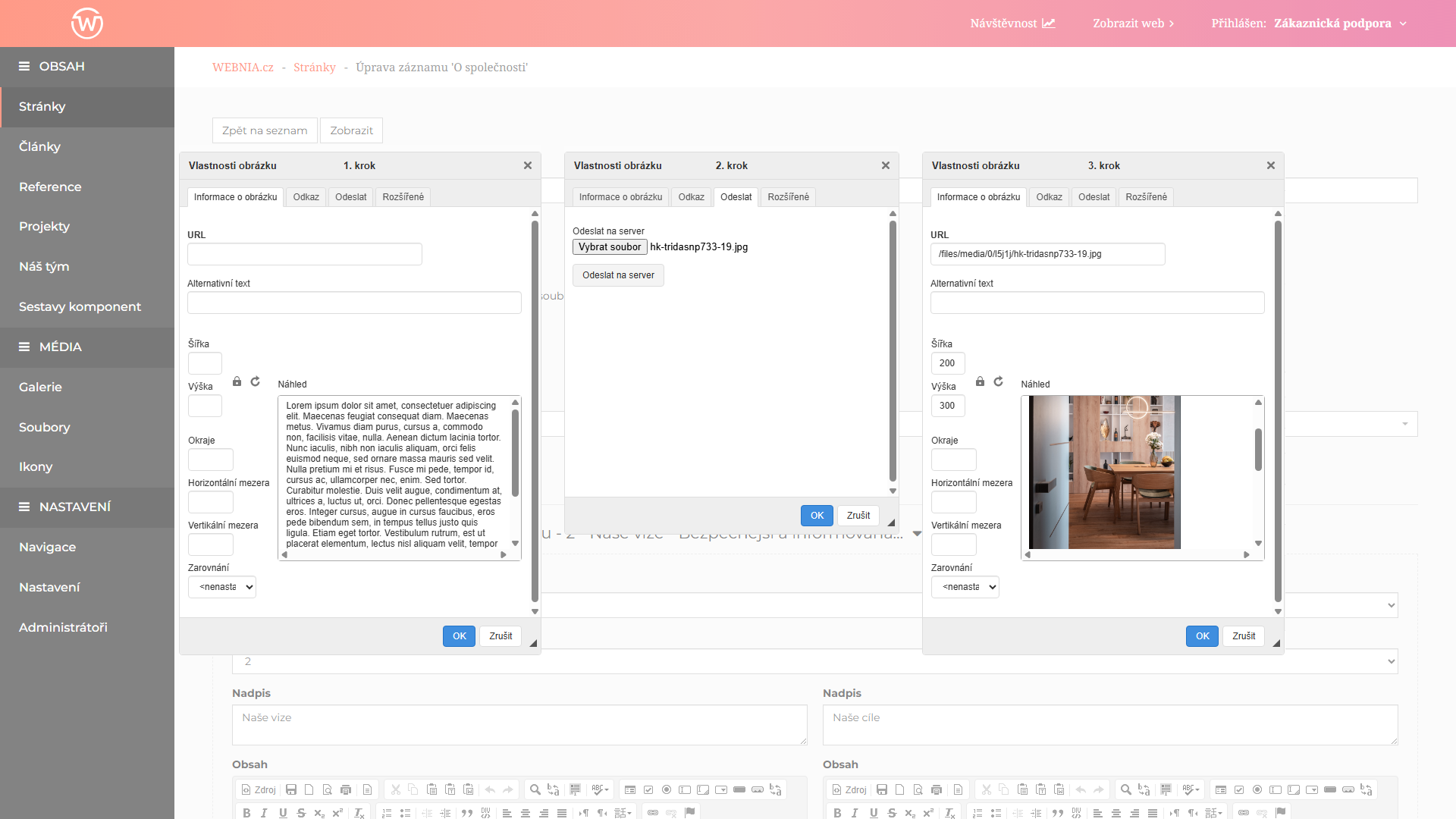The width and height of the screenshot is (1456, 819).
Task: Open Zarovnání dropdown in step 3 dialog
Action: click(x=965, y=587)
